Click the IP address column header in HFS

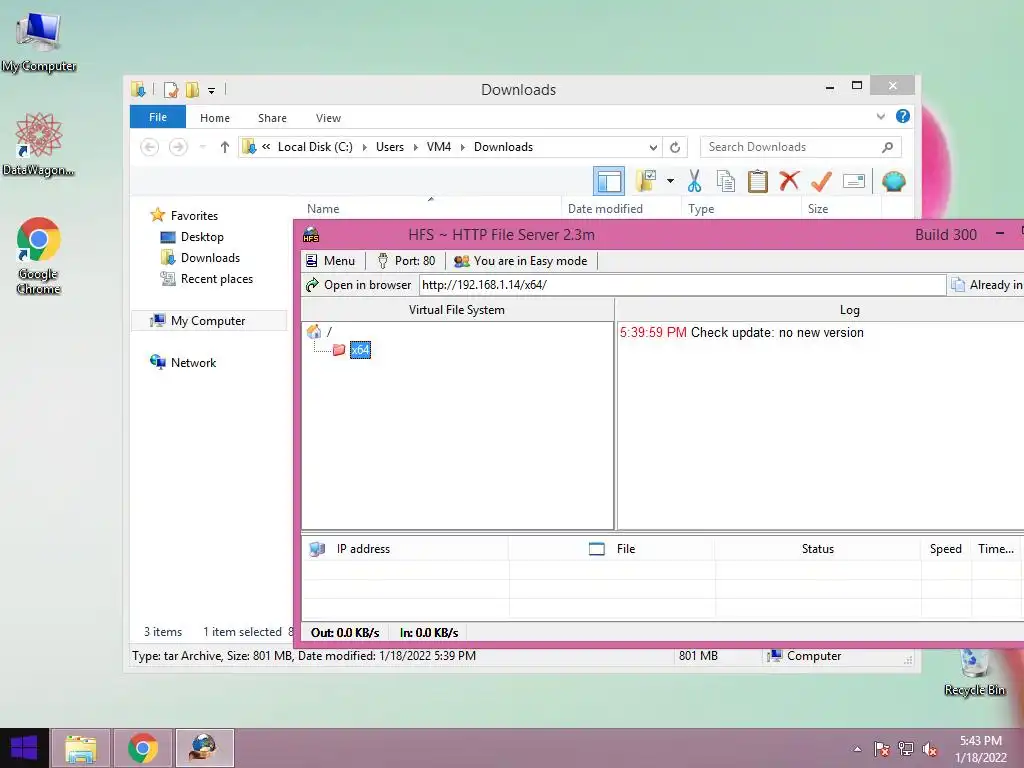tap(405, 549)
